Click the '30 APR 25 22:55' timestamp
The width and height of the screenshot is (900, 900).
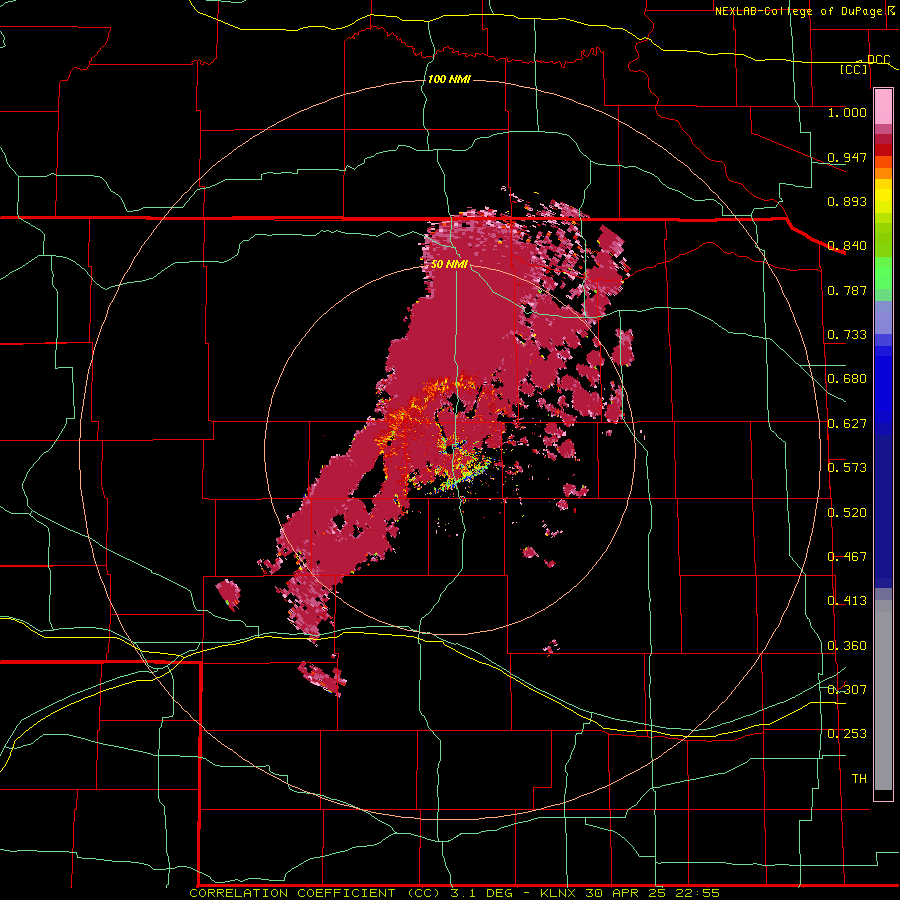[652, 893]
